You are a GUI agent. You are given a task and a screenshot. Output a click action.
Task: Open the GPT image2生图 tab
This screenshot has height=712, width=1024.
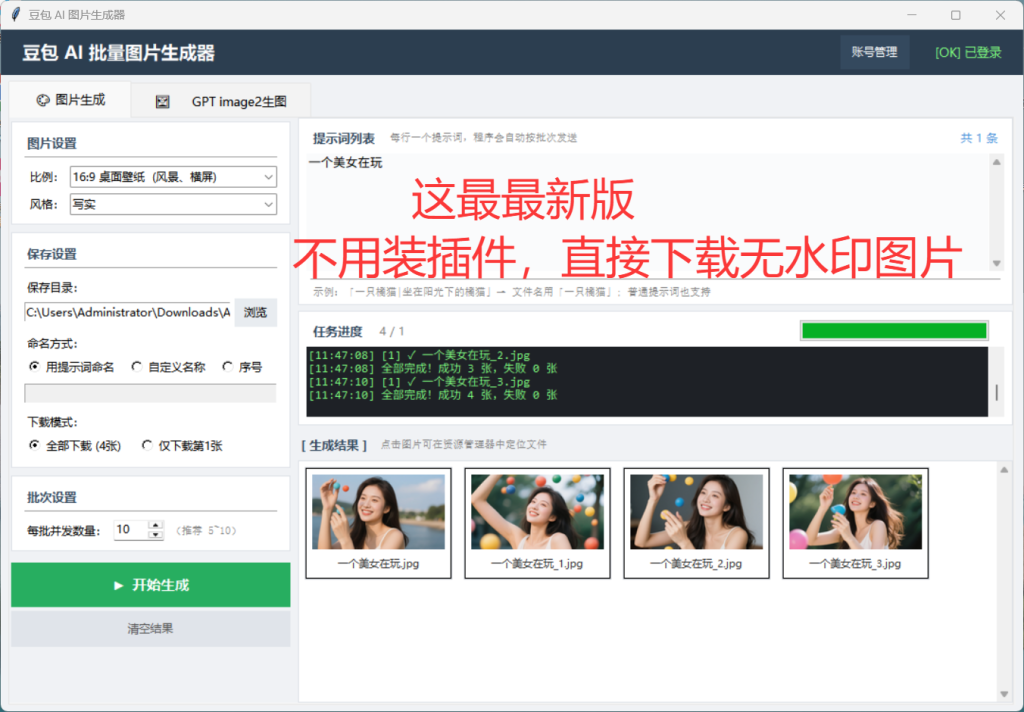pyautogui.click(x=221, y=101)
